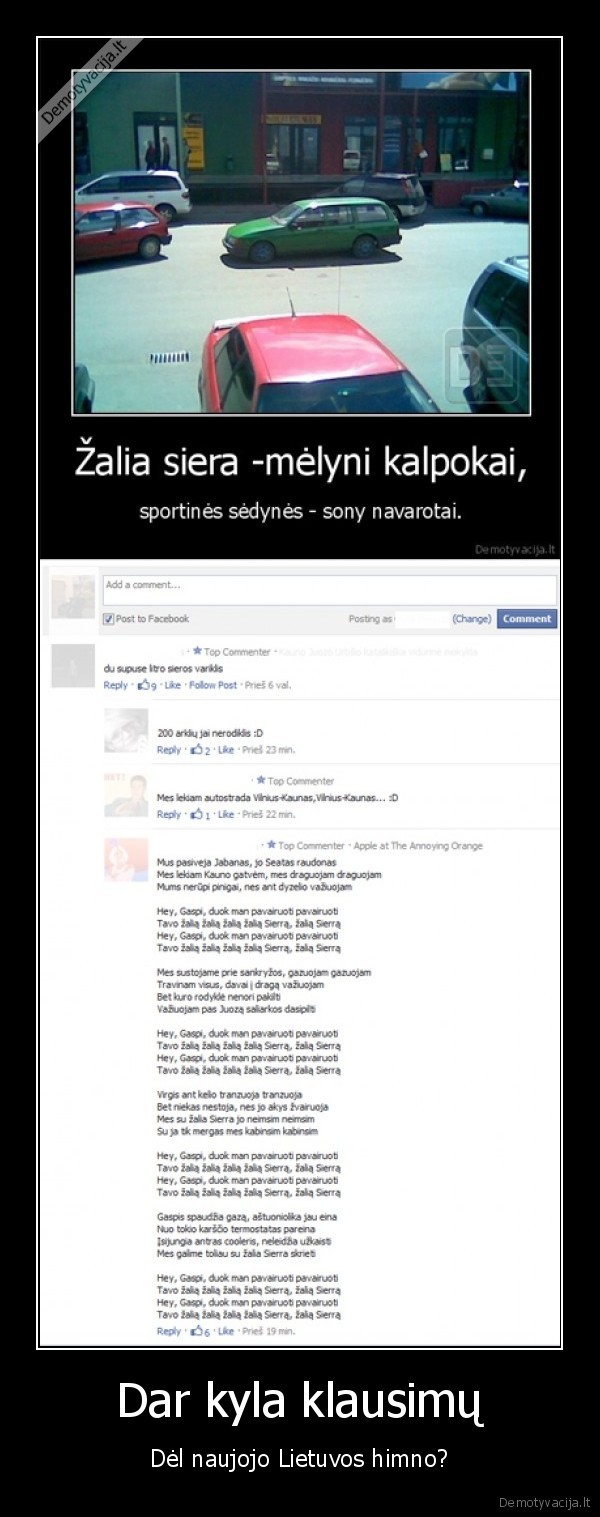Click the first Top Commenter star badge
The width and height of the screenshot is (600, 1517).
click(x=198, y=652)
